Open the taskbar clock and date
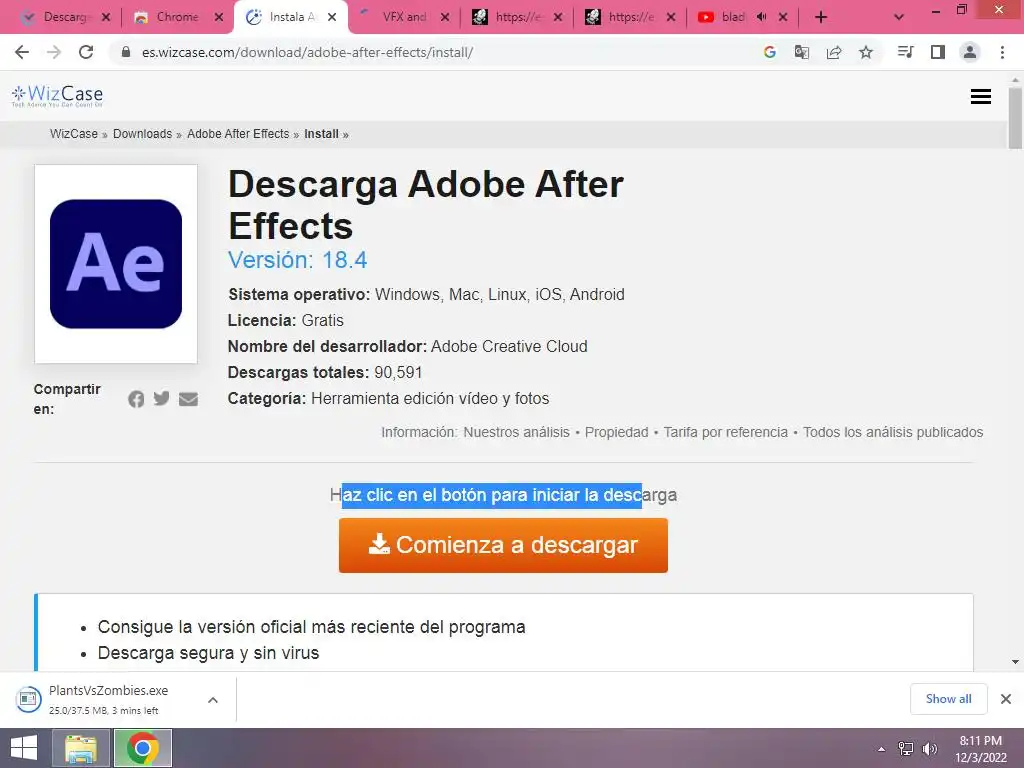The height and width of the screenshot is (768, 1024). 981,749
